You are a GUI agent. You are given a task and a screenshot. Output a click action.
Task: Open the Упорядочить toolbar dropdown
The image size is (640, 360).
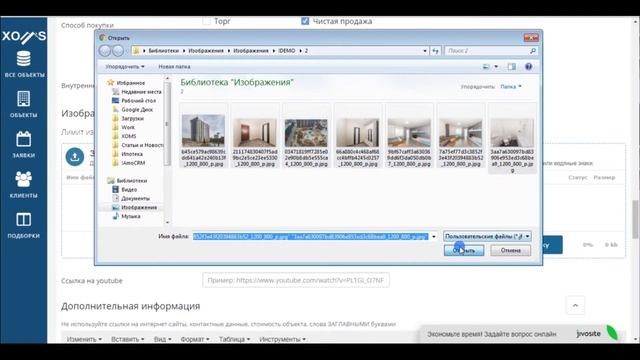(125, 67)
